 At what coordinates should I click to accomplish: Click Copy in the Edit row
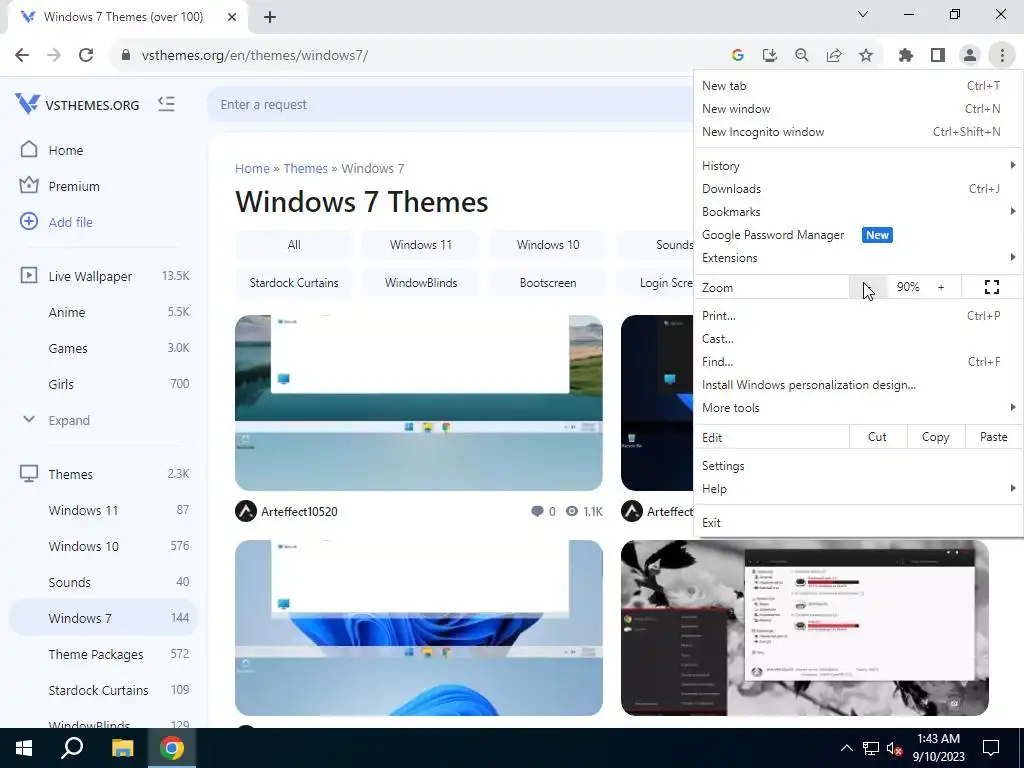[935, 437]
